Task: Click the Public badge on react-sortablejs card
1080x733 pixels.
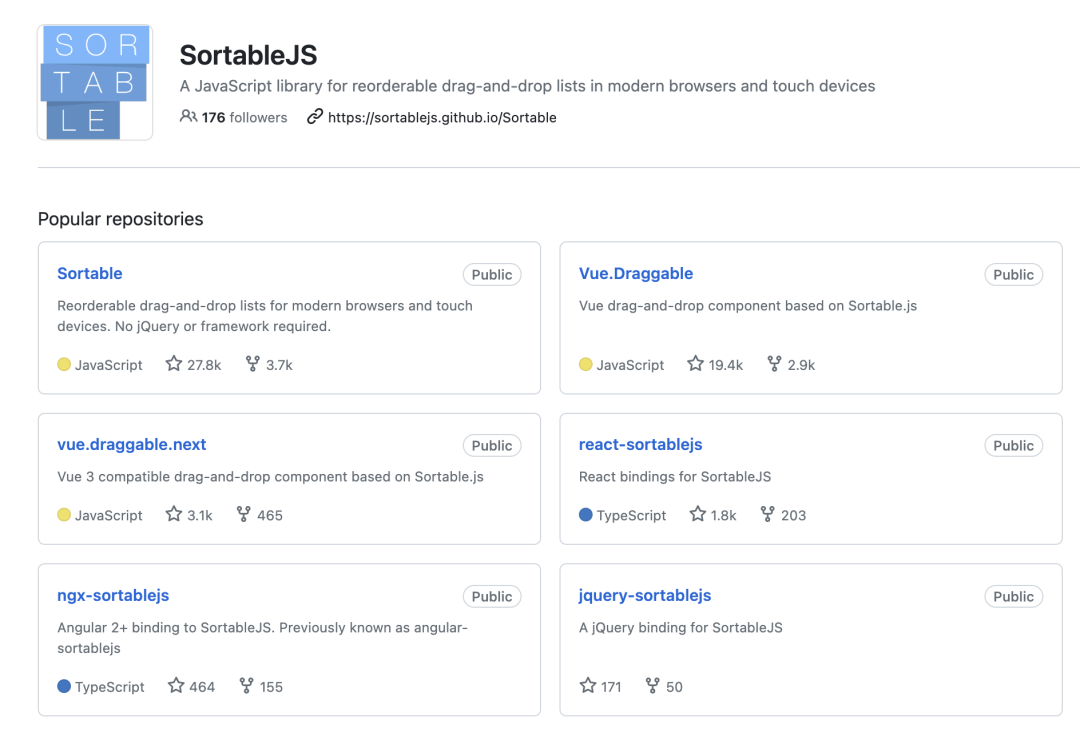Action: (1013, 446)
